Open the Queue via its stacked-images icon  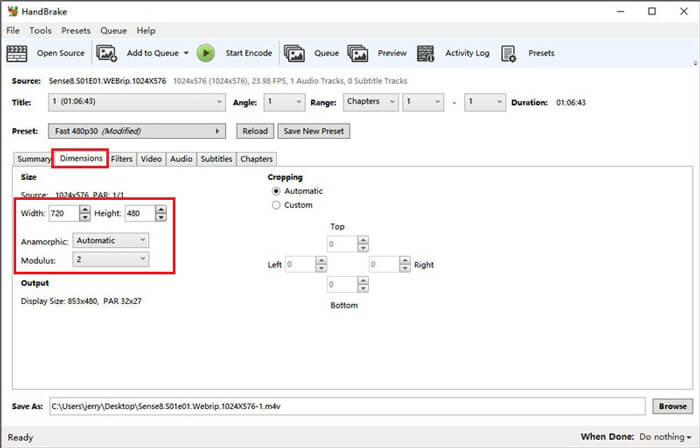[294, 54]
